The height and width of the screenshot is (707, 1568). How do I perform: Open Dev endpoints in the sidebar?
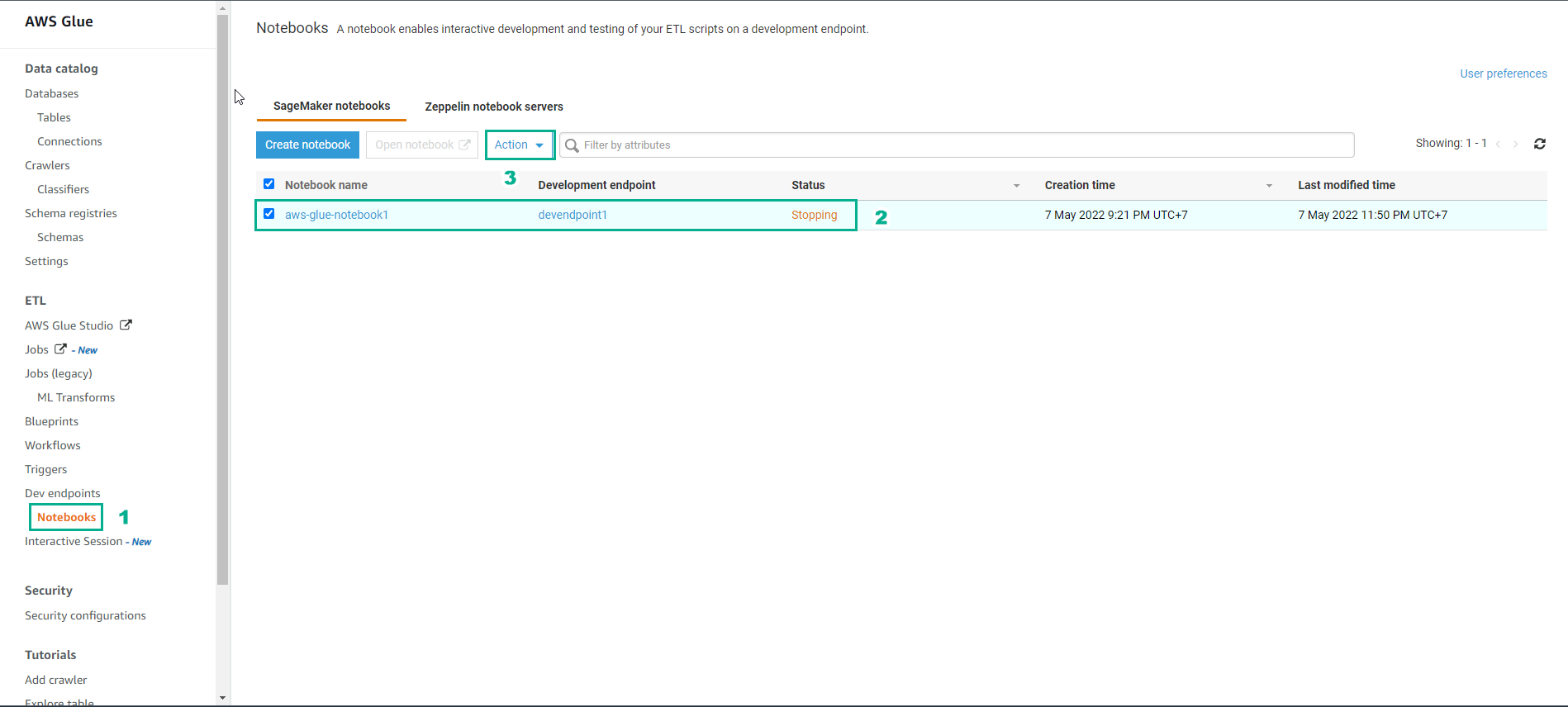63,493
